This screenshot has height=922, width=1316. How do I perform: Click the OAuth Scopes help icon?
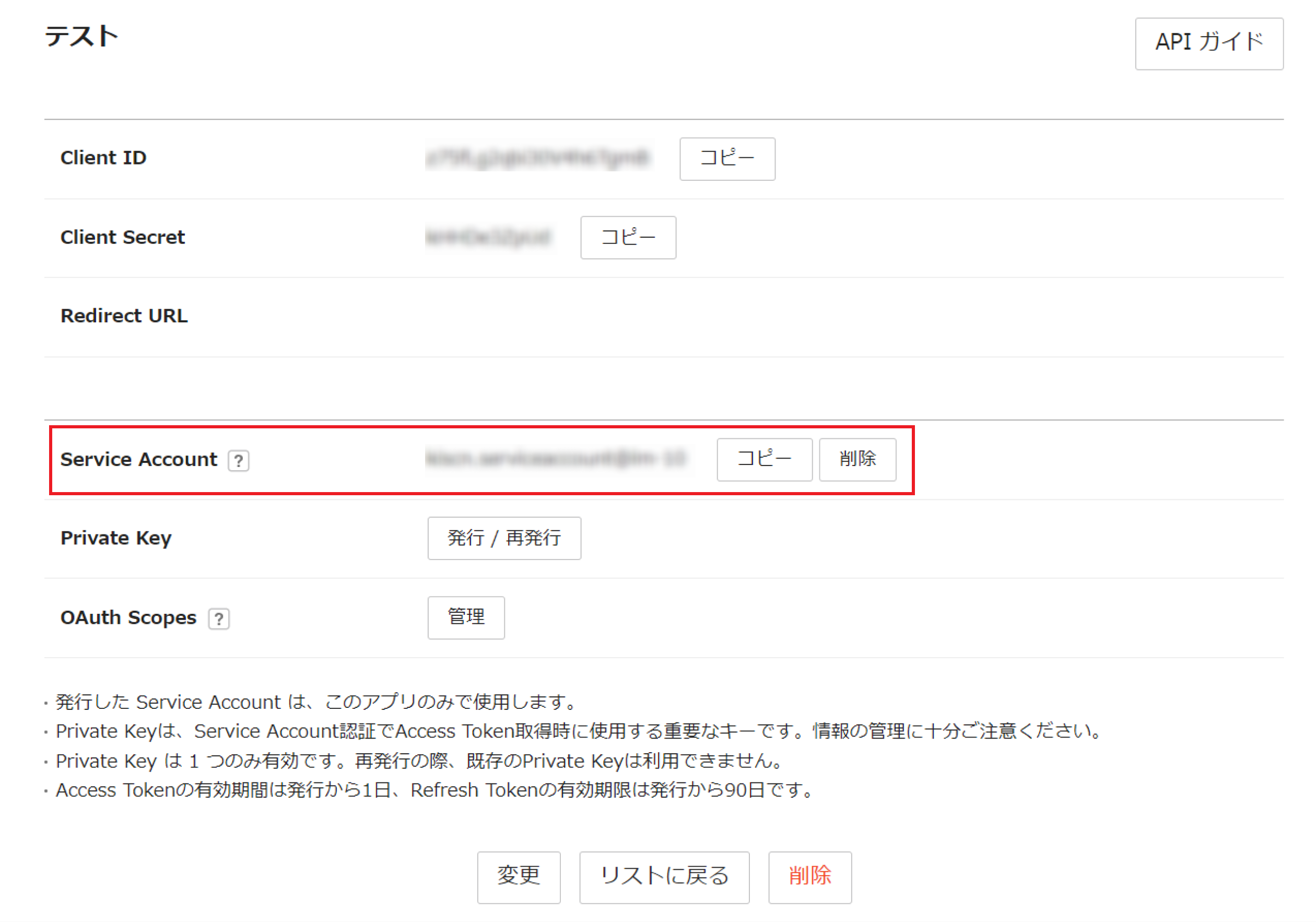click(x=218, y=618)
